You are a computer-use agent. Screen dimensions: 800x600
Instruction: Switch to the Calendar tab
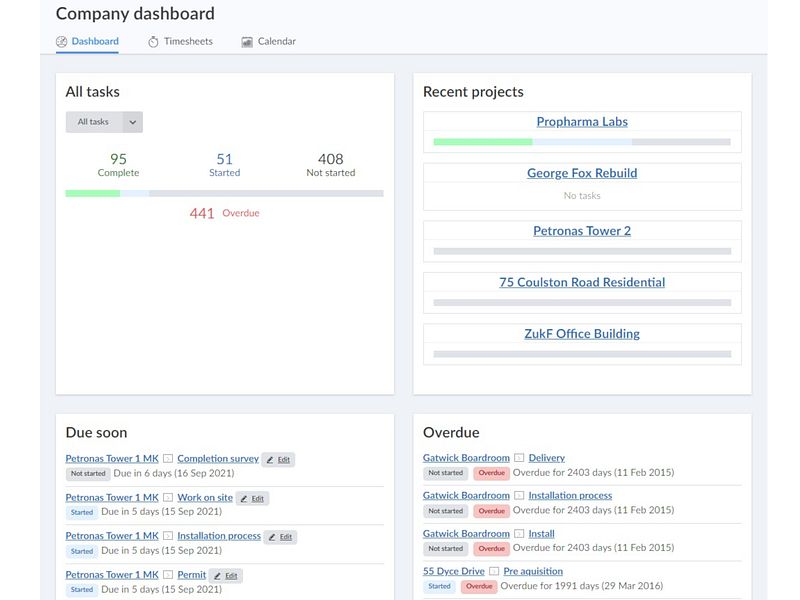(x=268, y=41)
